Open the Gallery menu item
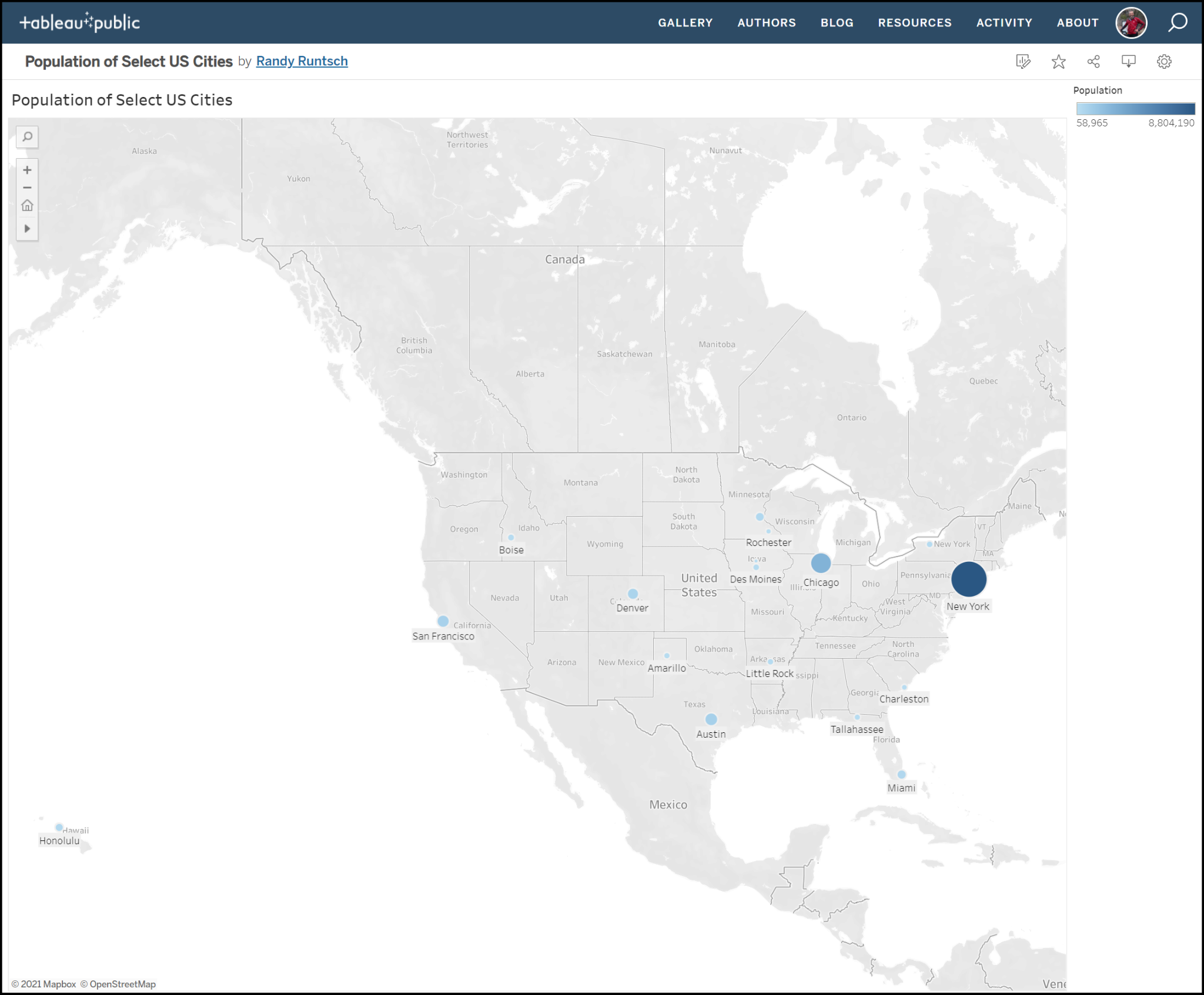 [x=685, y=23]
